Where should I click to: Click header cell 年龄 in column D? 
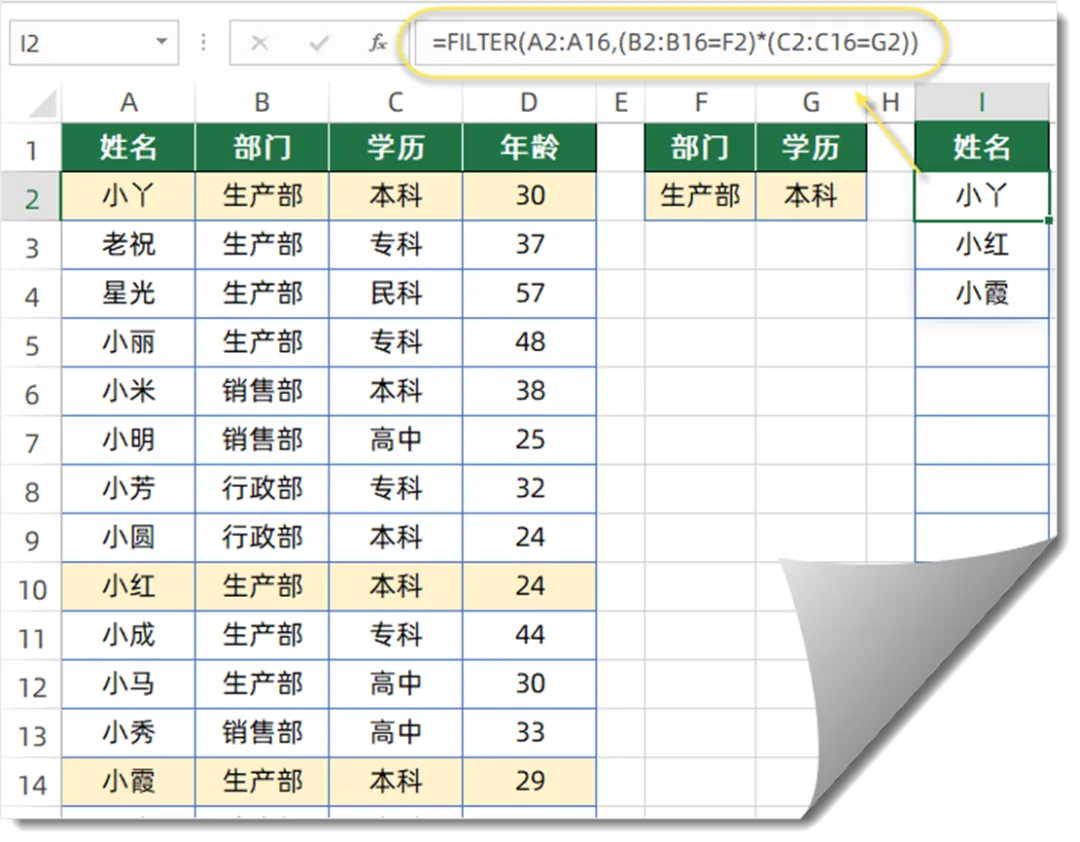coord(529,147)
